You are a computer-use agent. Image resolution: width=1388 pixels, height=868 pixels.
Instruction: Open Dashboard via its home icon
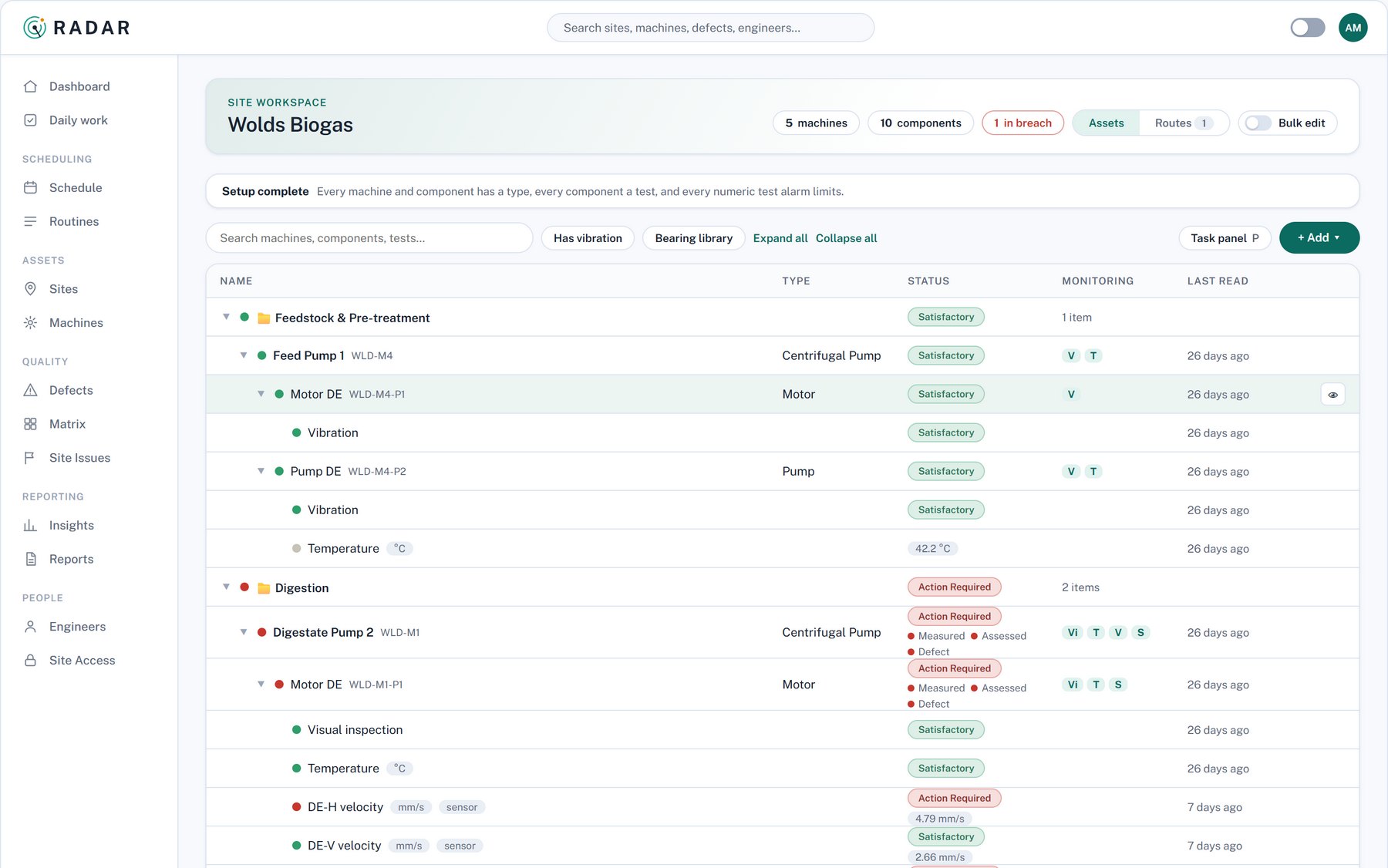[30, 86]
